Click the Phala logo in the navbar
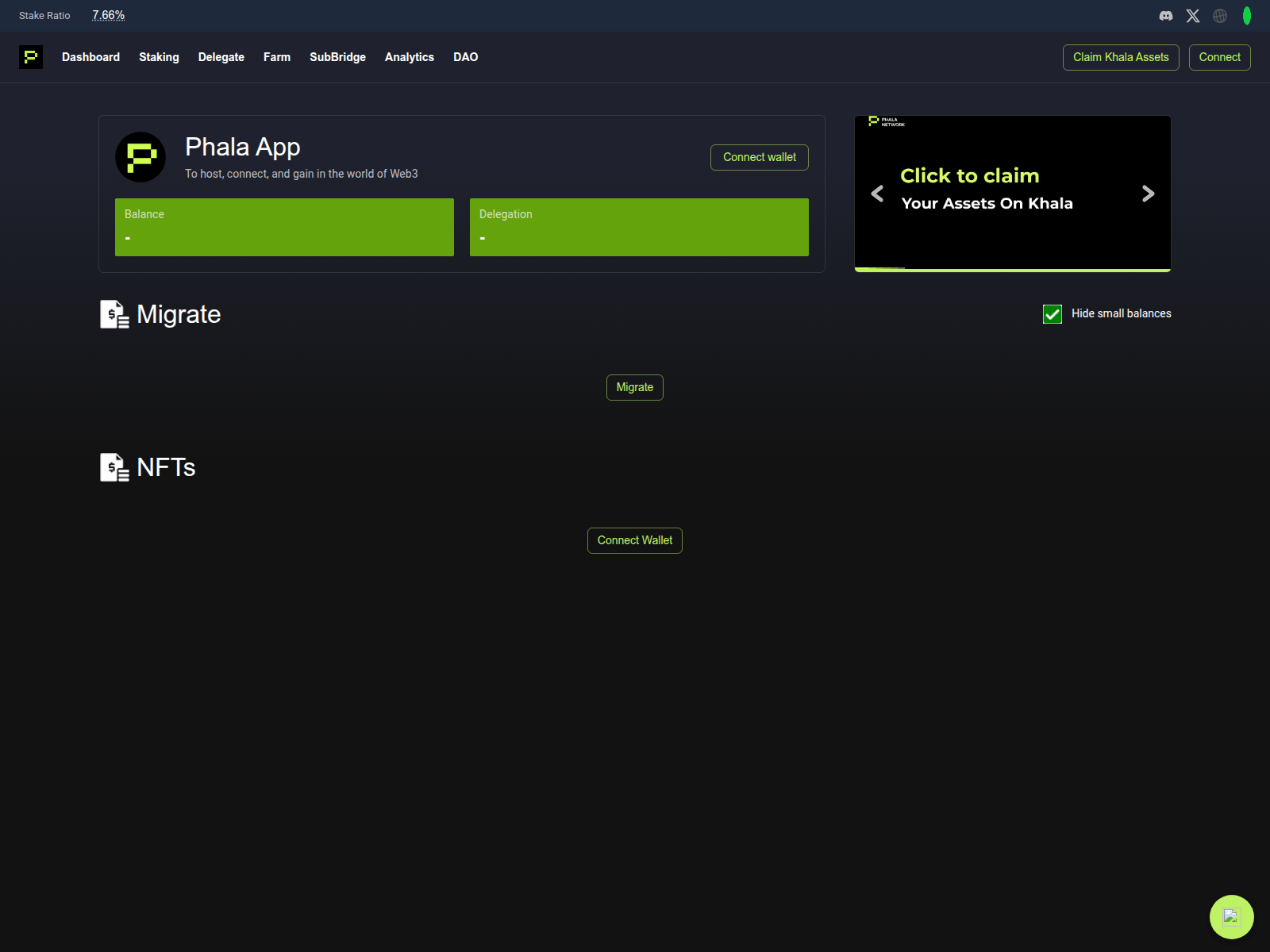Screen dimensions: 1270x952 pos(31,57)
